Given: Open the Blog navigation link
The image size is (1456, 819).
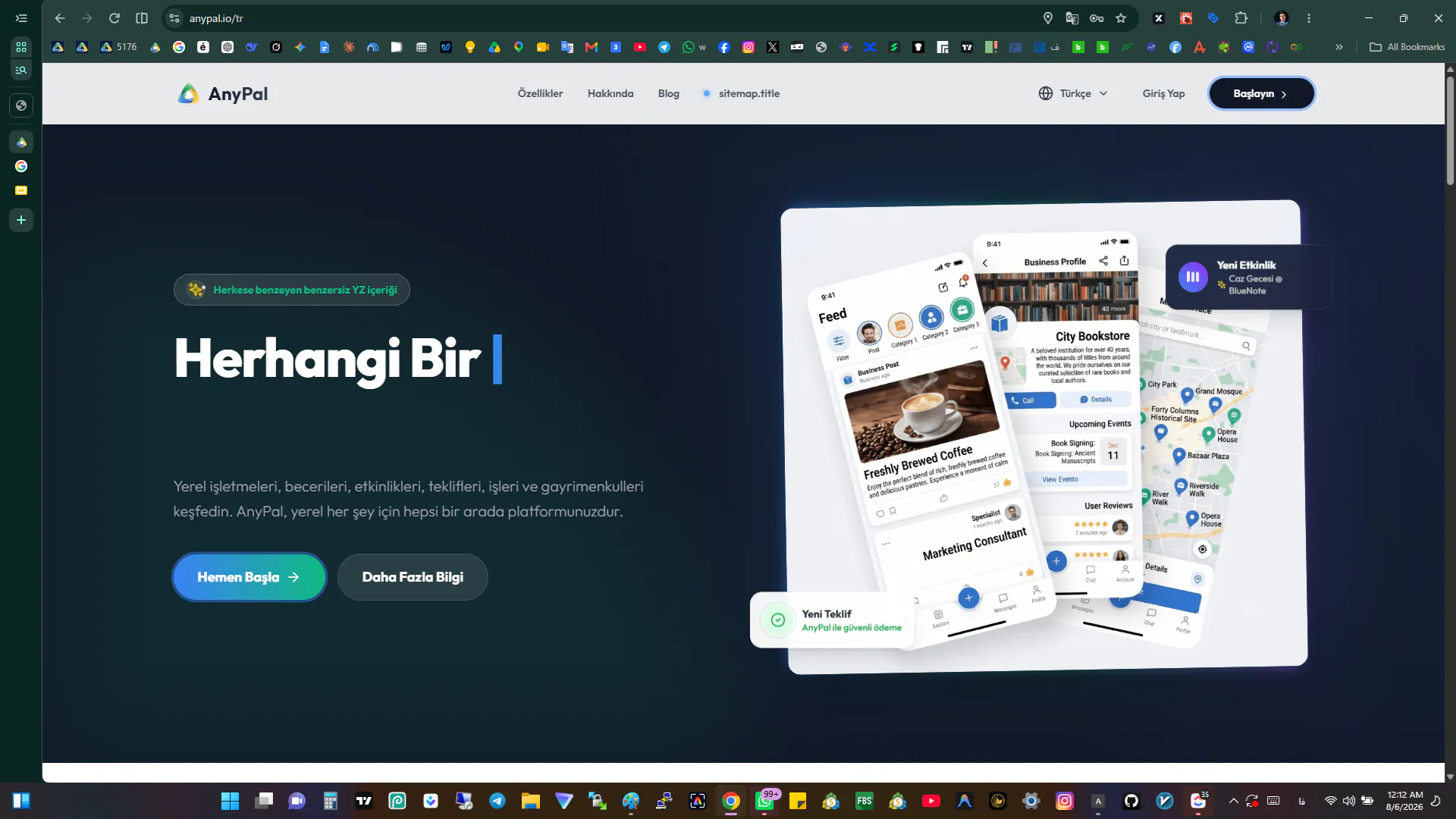Looking at the screenshot, I should [x=668, y=93].
